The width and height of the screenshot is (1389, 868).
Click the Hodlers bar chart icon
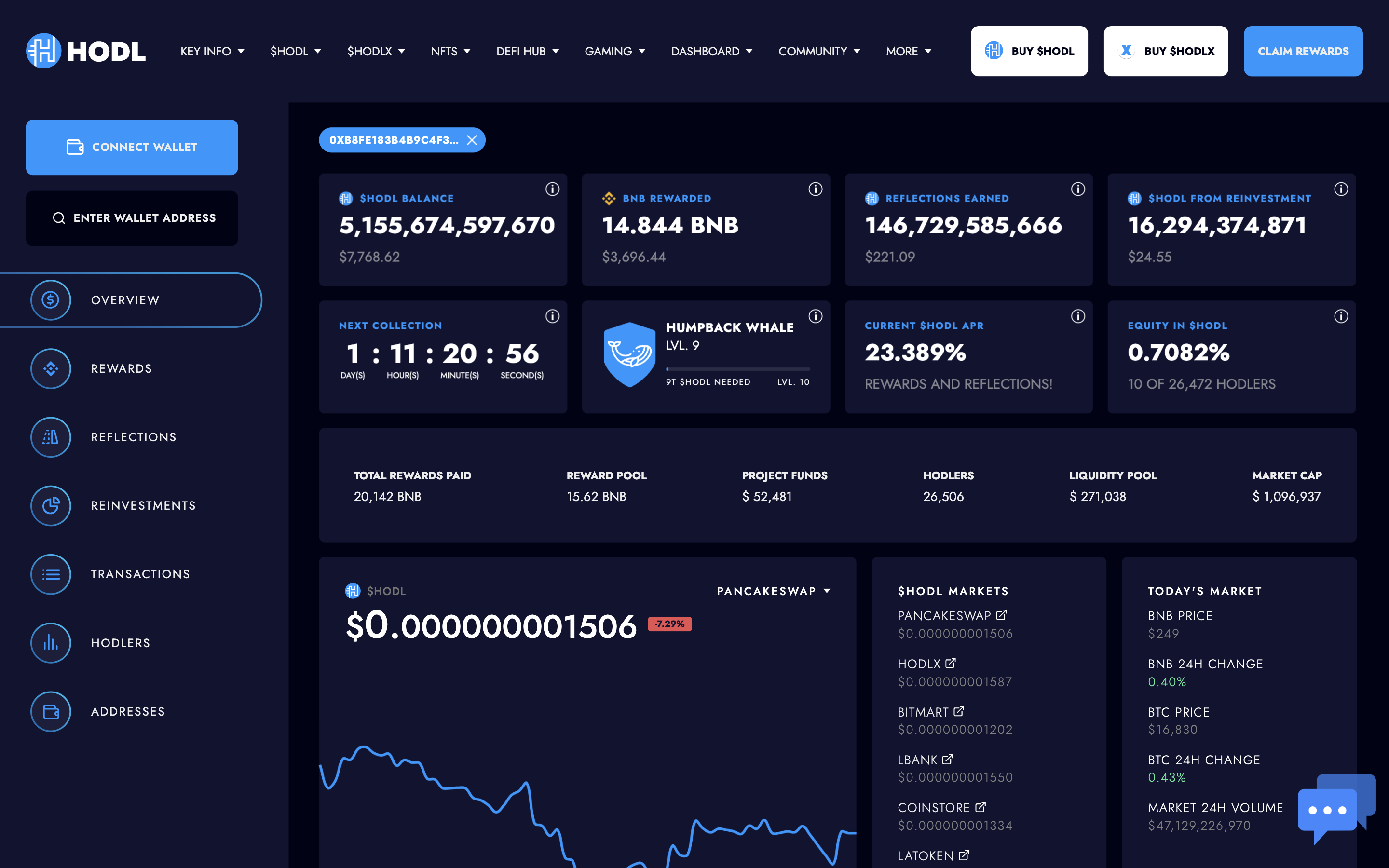tap(51, 642)
